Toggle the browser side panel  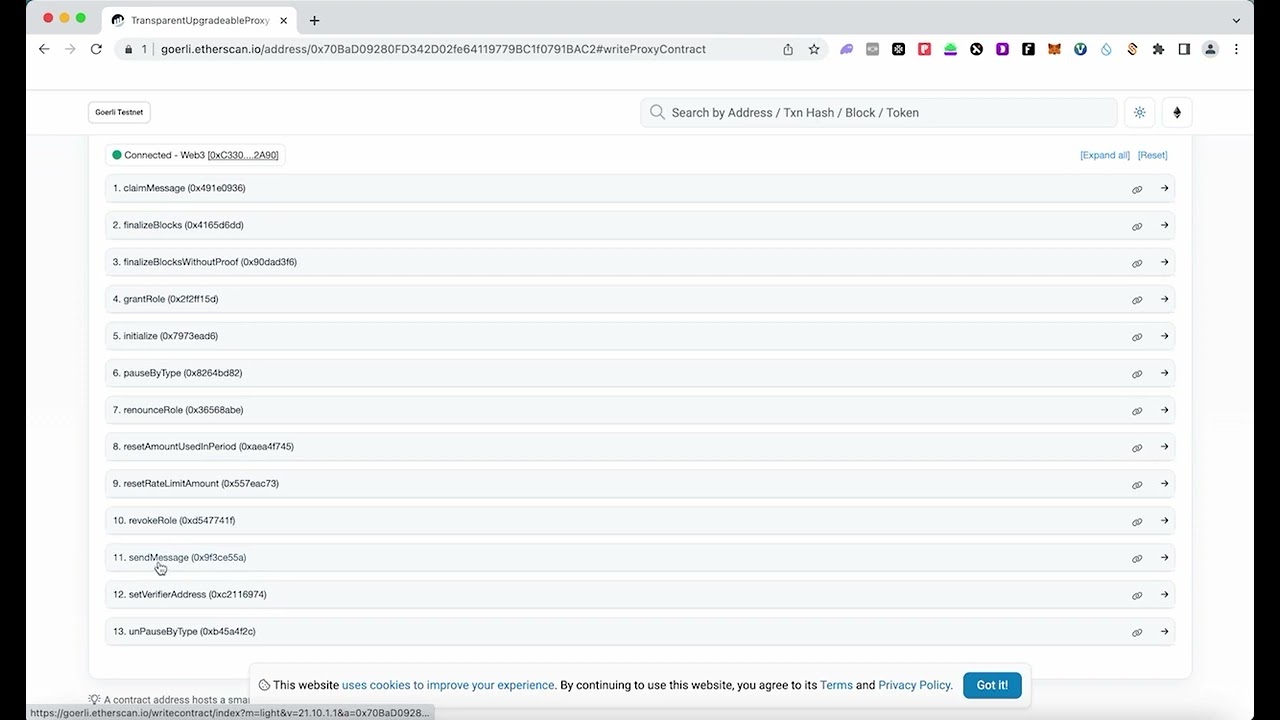(1184, 49)
